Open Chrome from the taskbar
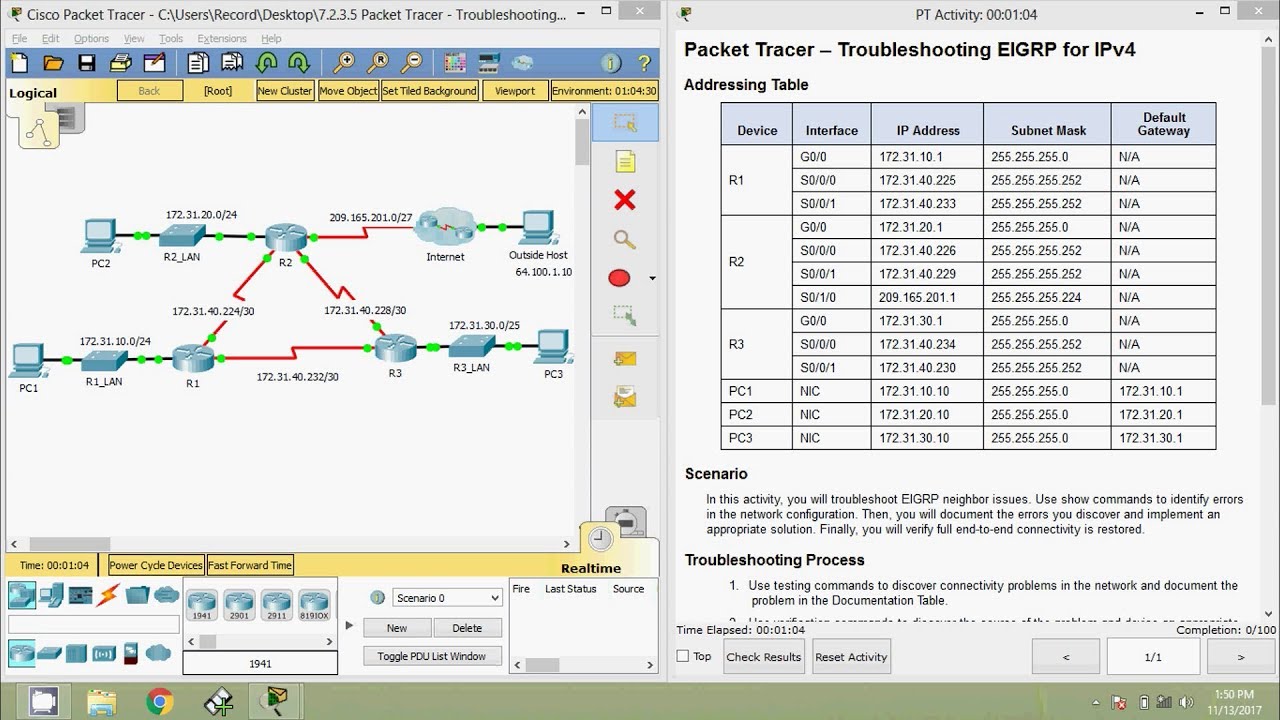The height and width of the screenshot is (720, 1280). point(160,702)
